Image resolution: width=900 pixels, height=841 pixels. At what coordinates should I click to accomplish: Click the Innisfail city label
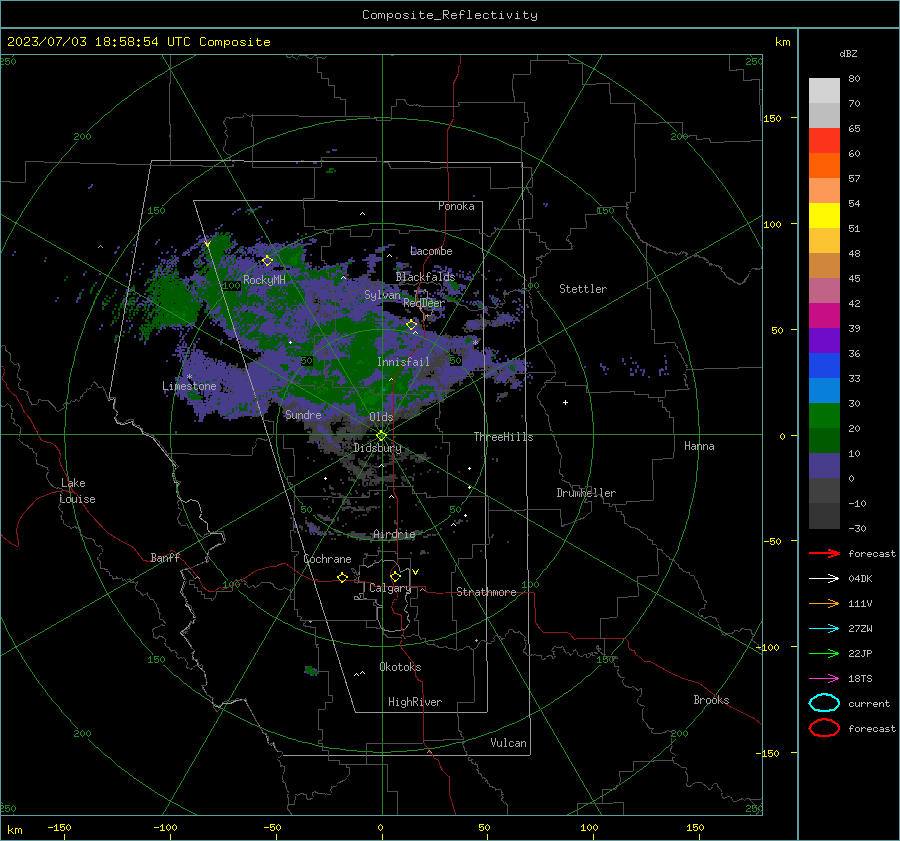[403, 362]
